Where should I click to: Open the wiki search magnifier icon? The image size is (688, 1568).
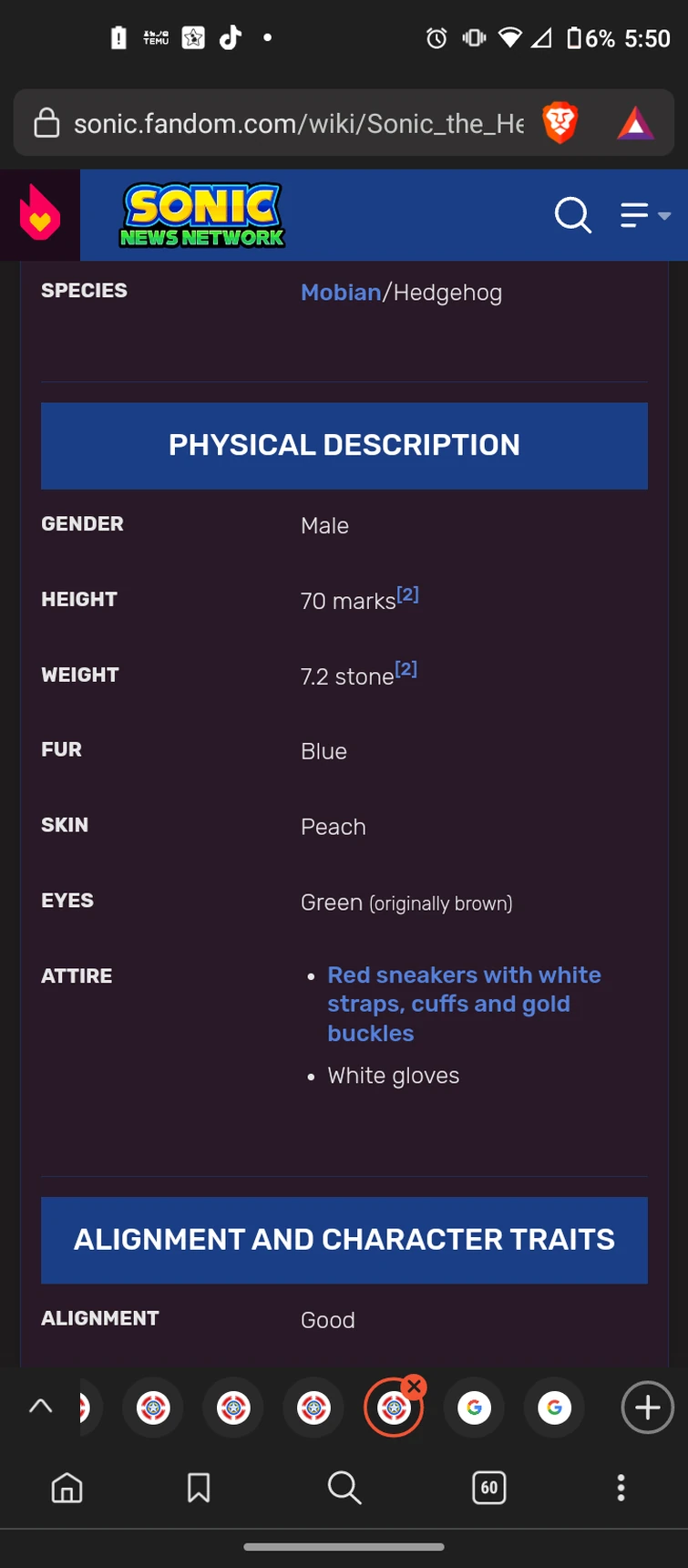tap(573, 216)
